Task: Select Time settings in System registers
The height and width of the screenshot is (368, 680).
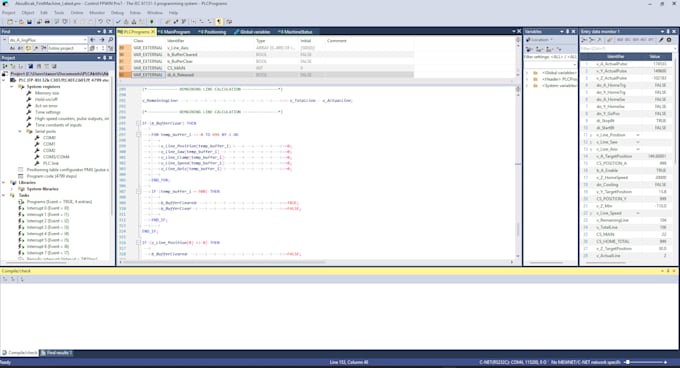Action: pos(47,112)
